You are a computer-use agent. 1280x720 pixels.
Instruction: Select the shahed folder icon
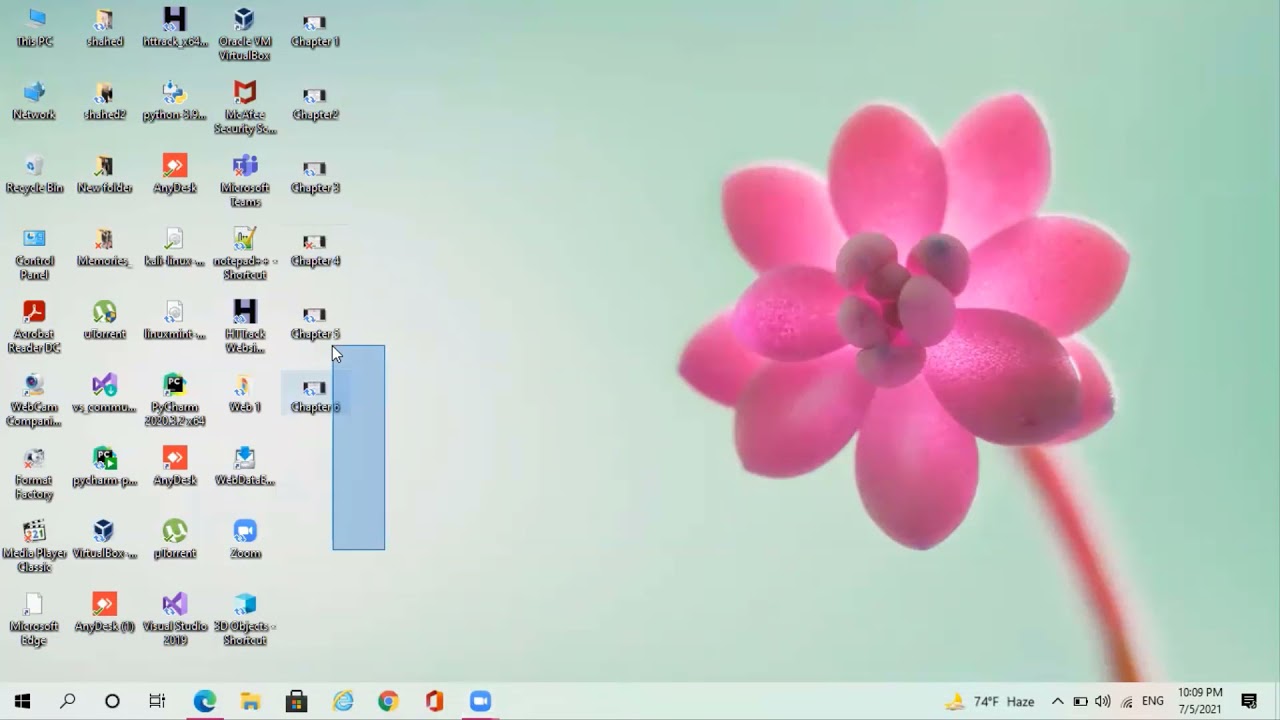click(x=104, y=28)
